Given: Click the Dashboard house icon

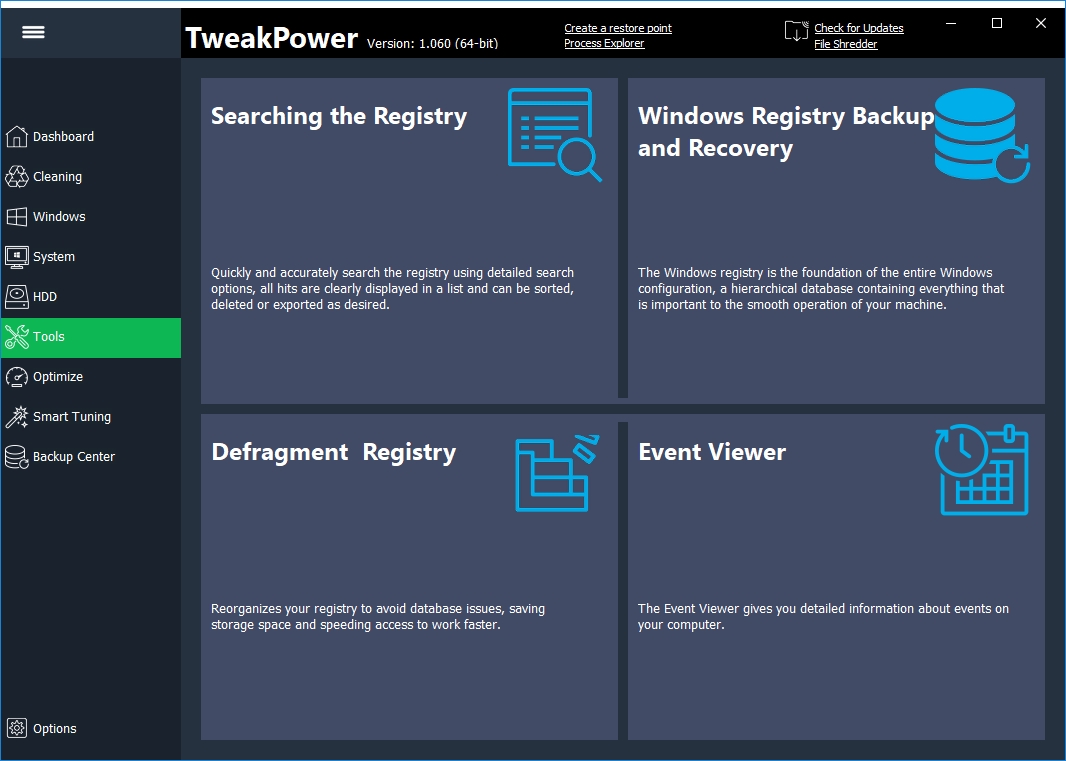Looking at the screenshot, I should click(16, 136).
